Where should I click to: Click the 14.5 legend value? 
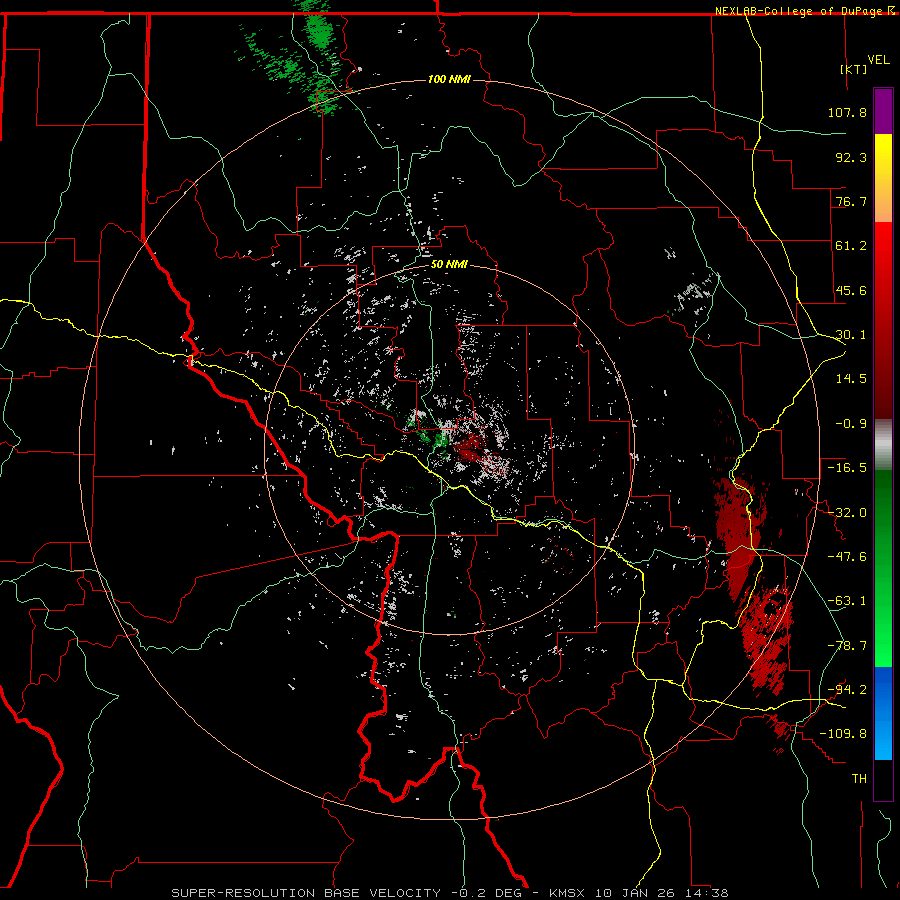point(851,379)
